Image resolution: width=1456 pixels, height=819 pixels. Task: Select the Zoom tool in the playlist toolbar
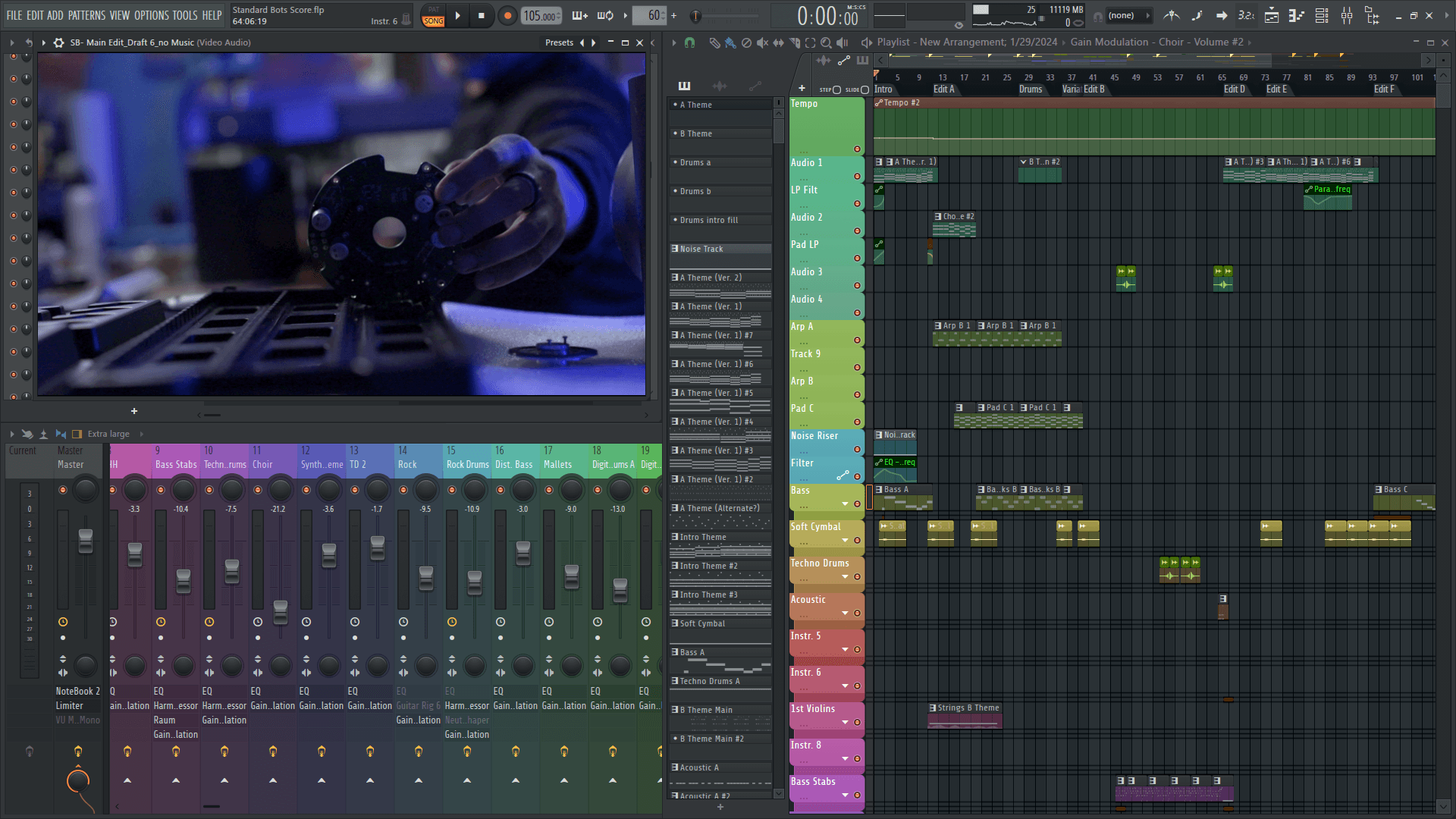click(826, 43)
